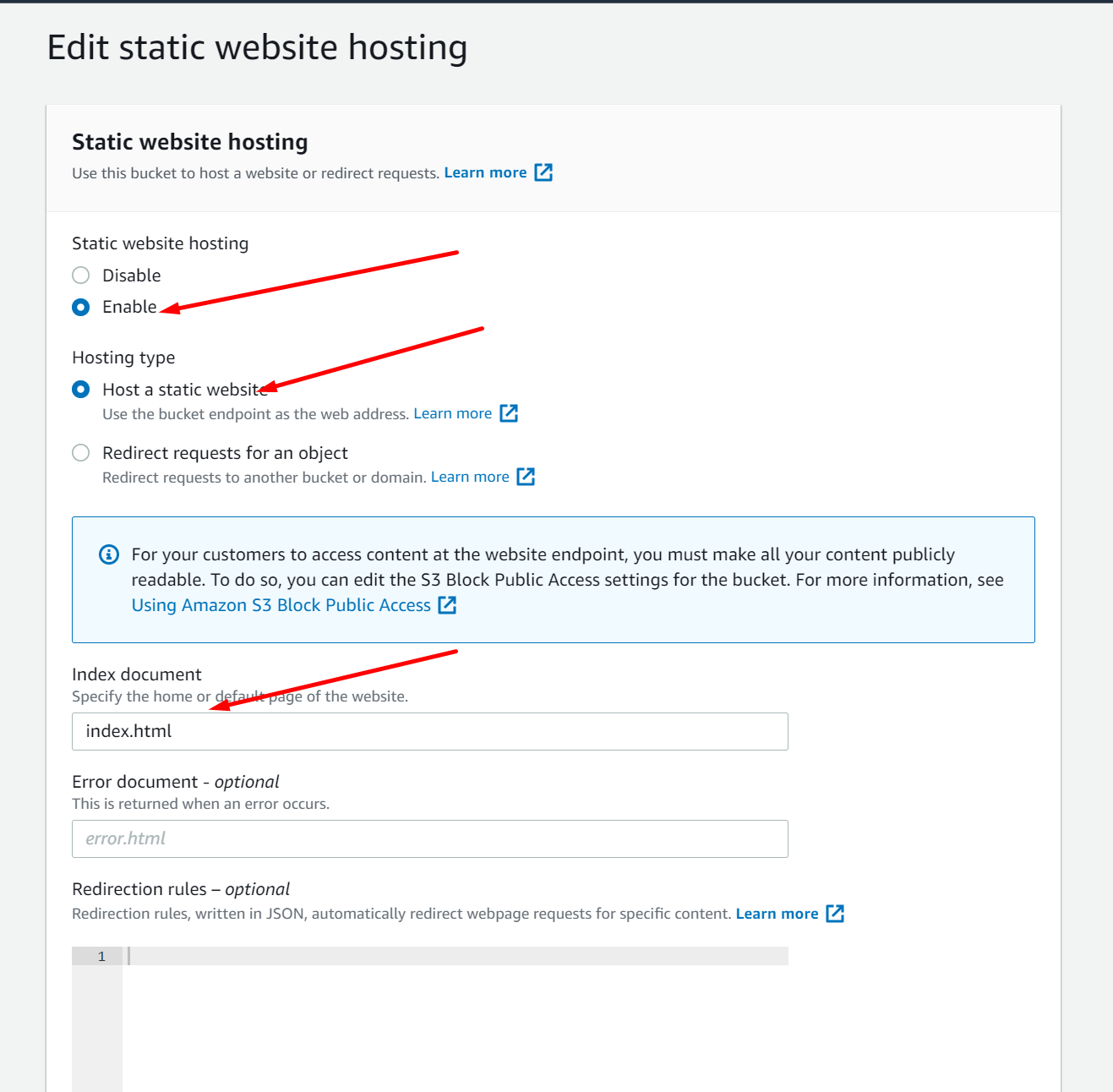Click the external link icon by Redirection rules Learn more
1113x1092 pixels.
(x=835, y=913)
